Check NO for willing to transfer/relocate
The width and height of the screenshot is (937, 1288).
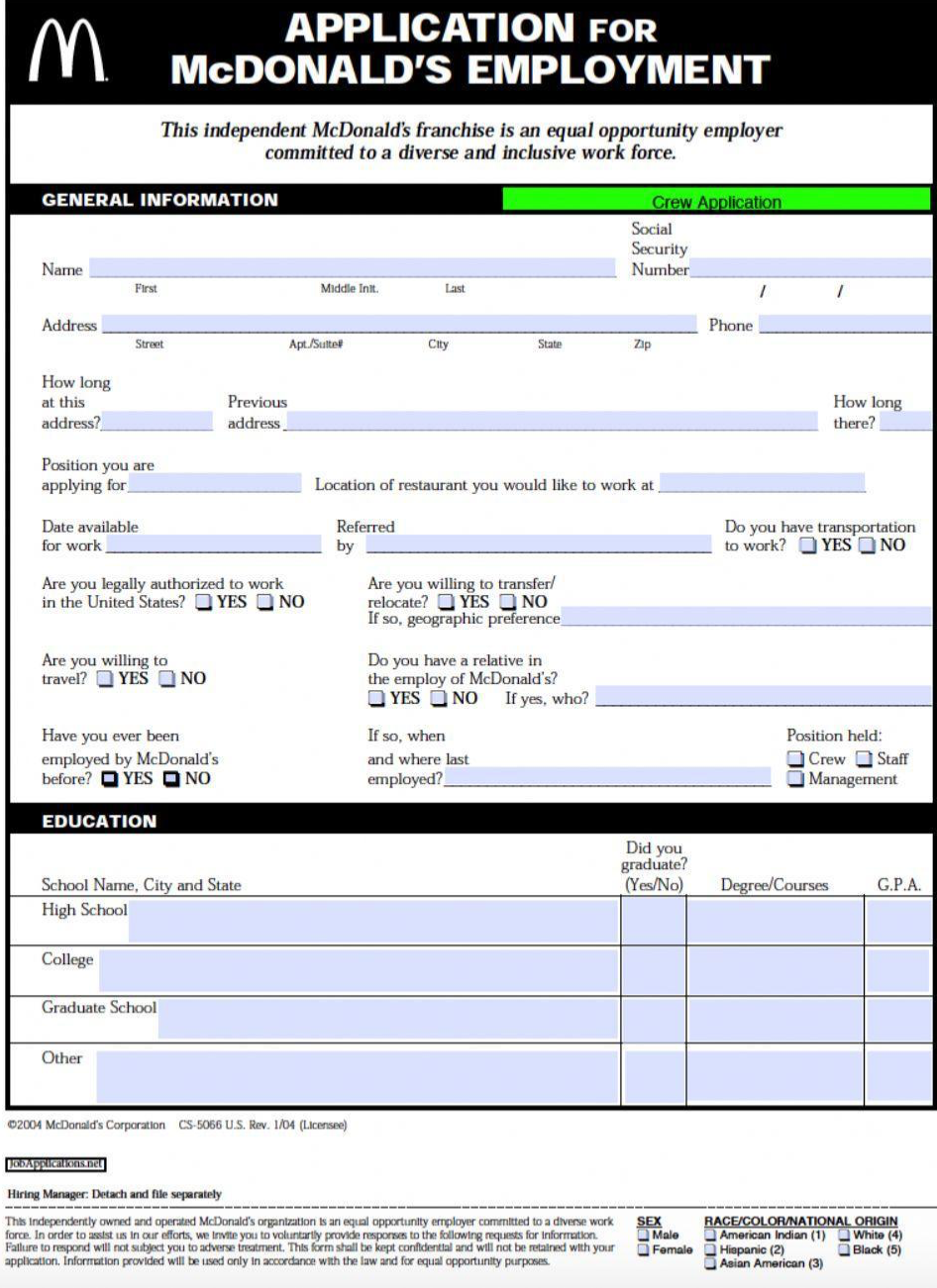[508, 602]
